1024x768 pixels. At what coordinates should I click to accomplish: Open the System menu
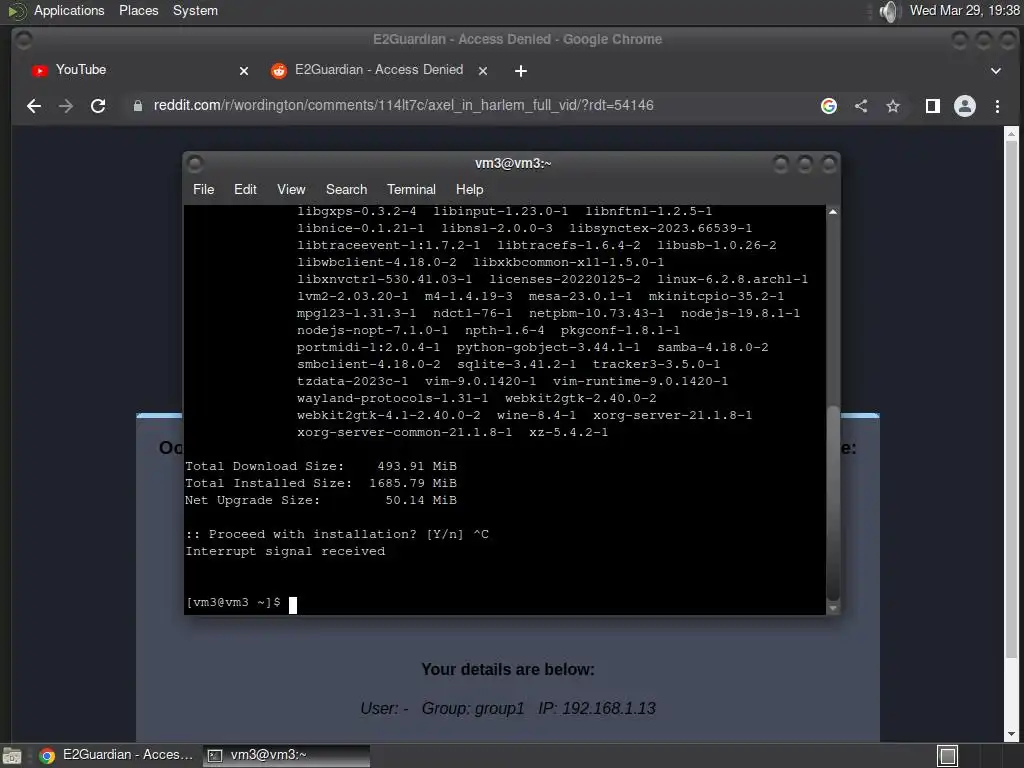[x=195, y=10]
